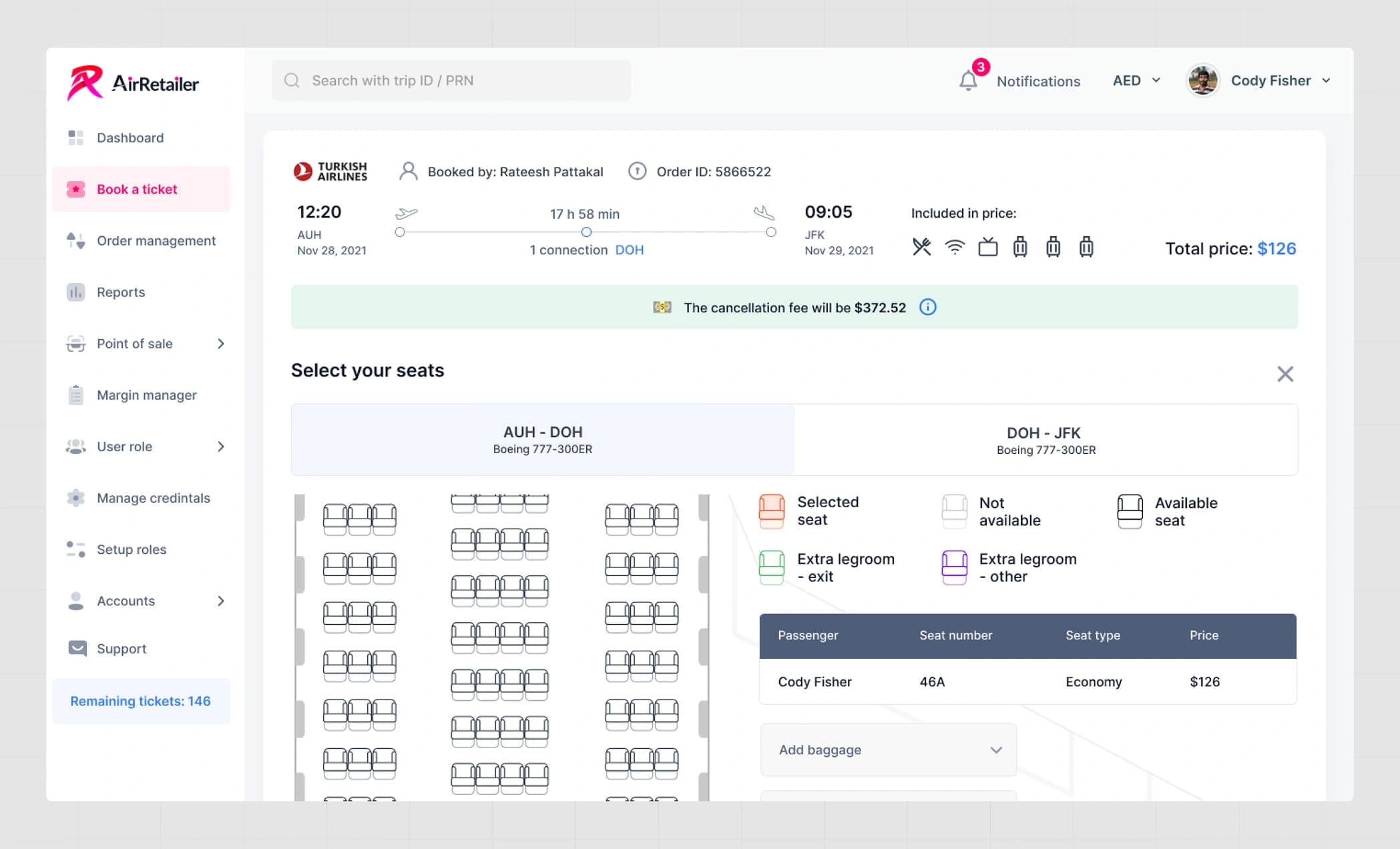Click the Notifications label
1400x849 pixels.
click(1038, 81)
